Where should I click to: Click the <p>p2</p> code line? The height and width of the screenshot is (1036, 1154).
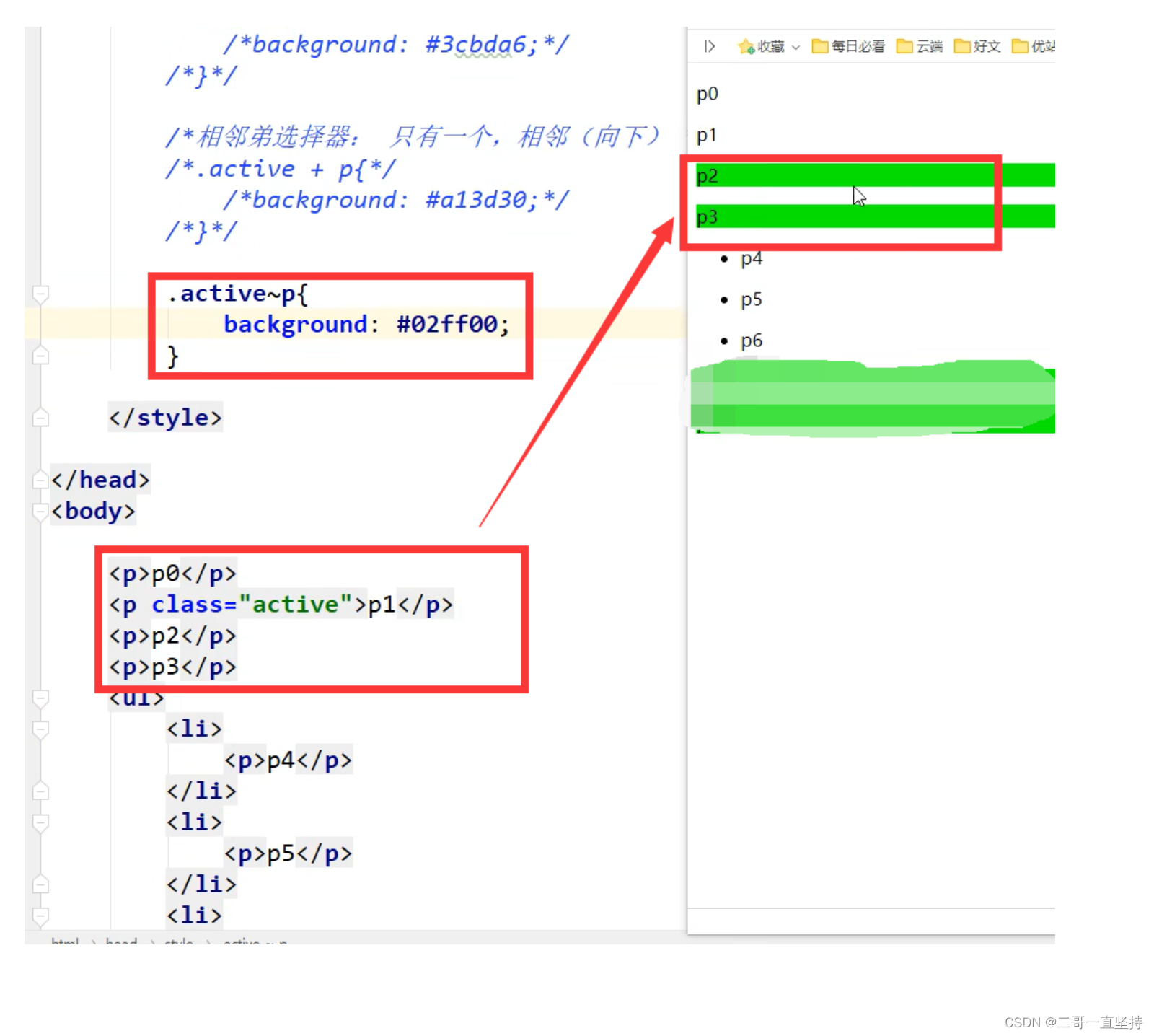point(172,636)
